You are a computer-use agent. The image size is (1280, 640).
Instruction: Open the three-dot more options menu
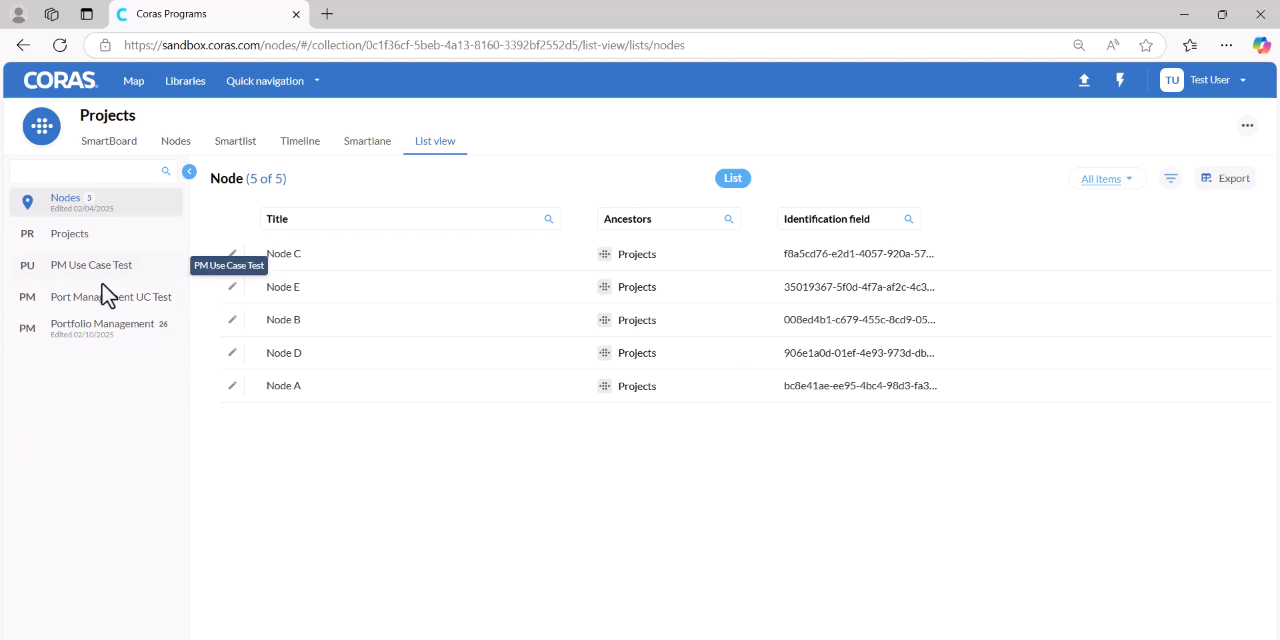click(1247, 126)
